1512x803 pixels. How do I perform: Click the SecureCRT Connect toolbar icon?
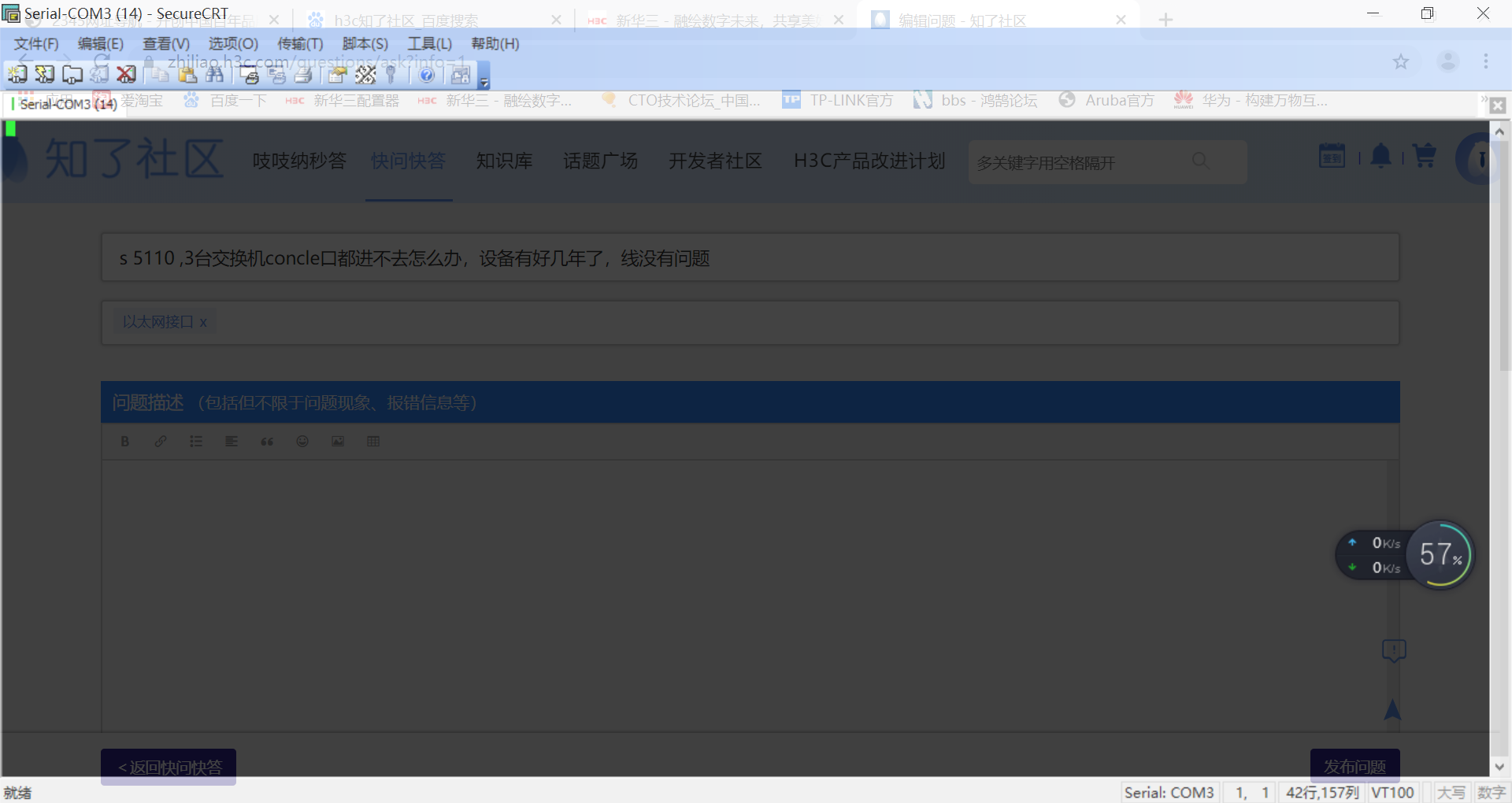[17, 75]
